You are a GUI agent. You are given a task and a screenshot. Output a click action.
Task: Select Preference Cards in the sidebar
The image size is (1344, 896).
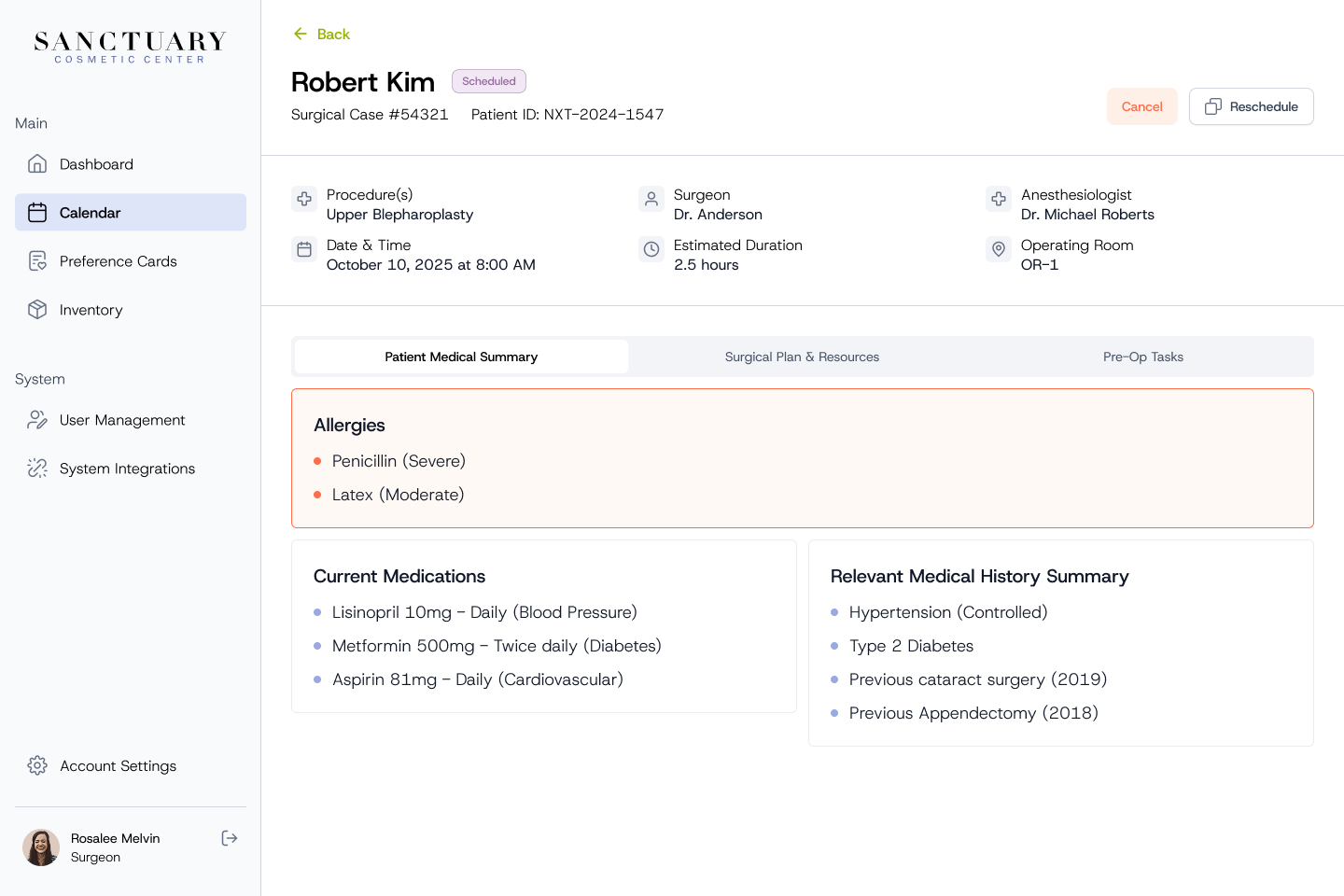click(x=131, y=261)
